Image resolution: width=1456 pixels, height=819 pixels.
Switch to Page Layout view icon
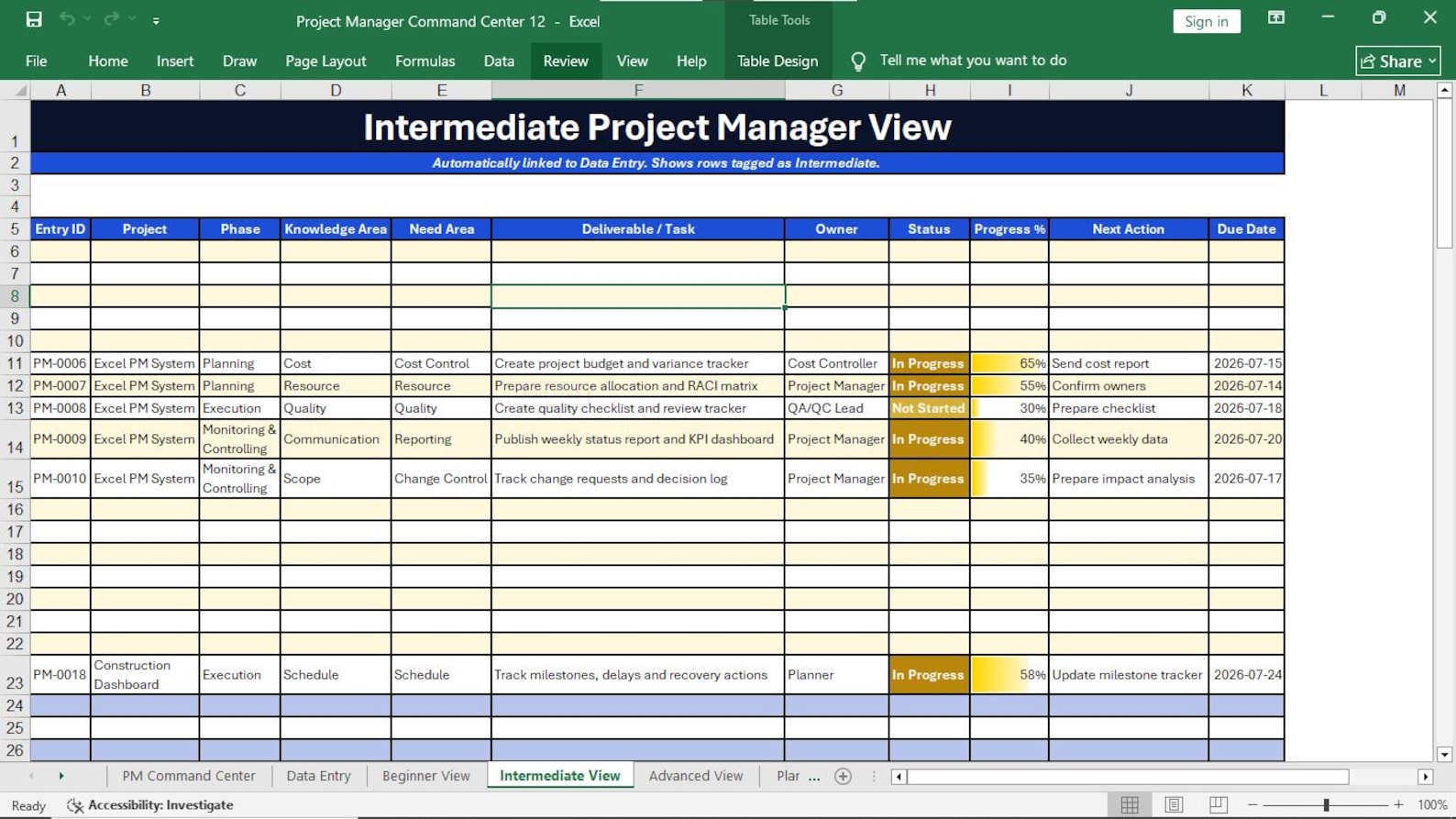point(1174,804)
